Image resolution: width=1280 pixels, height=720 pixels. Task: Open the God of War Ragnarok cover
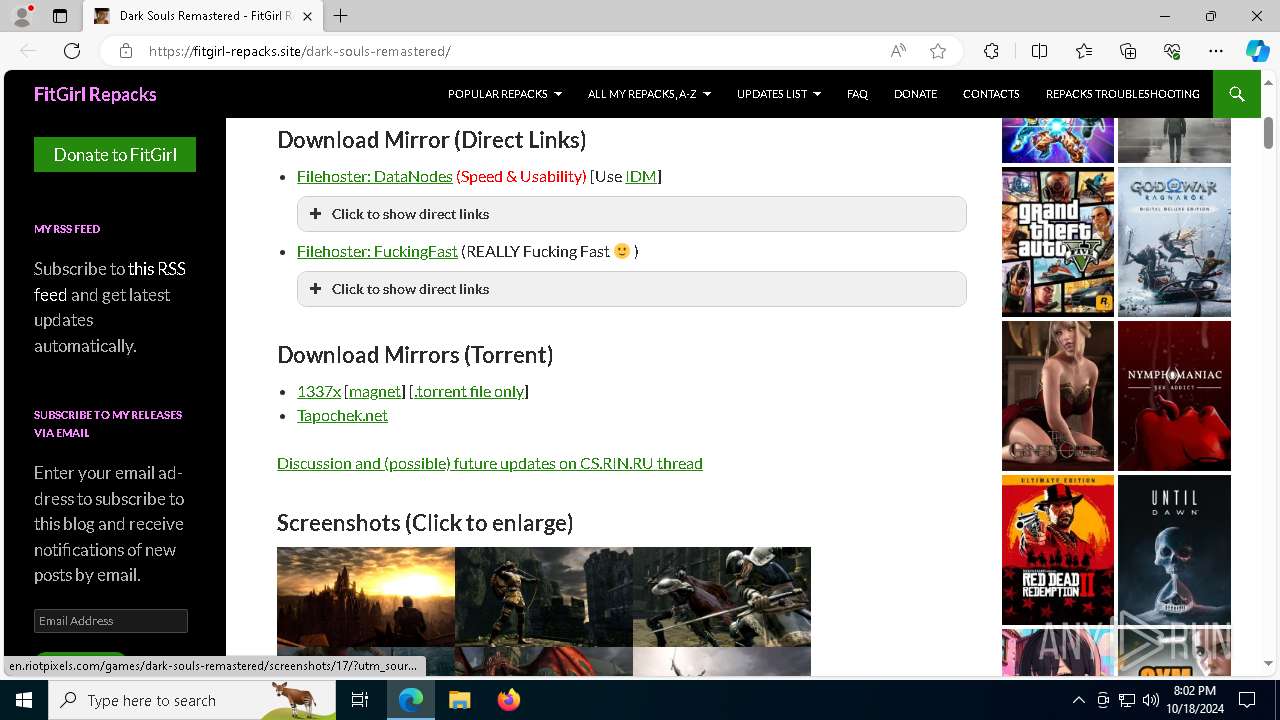pyautogui.click(x=1174, y=242)
